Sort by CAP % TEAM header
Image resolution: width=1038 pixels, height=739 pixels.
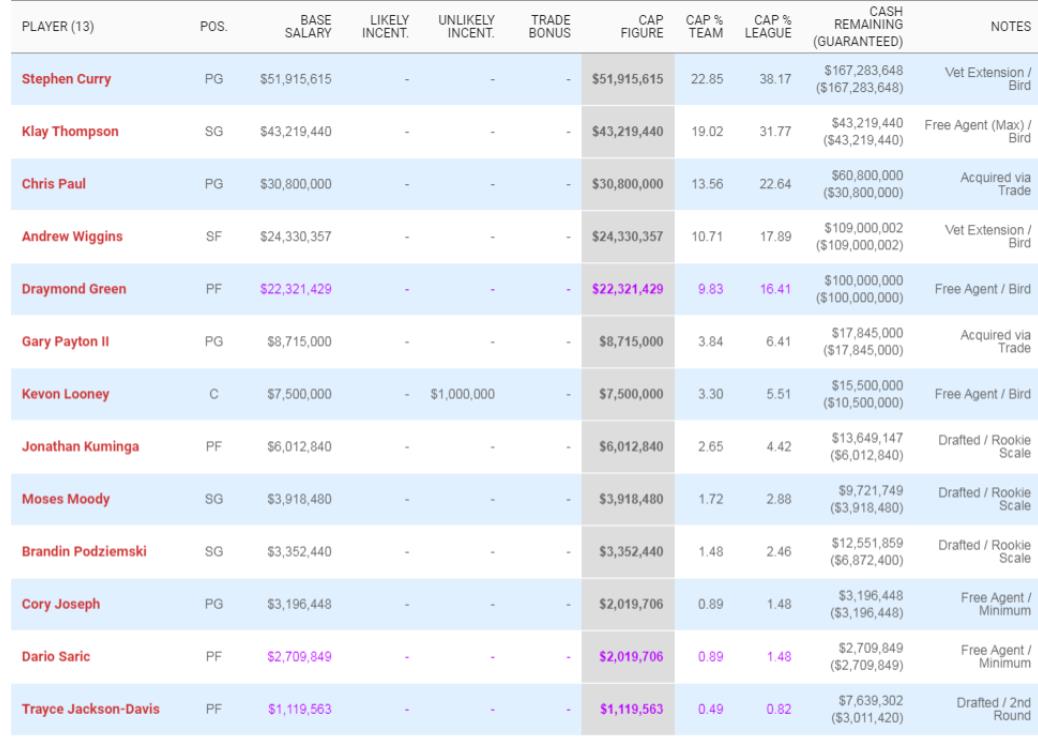[x=704, y=26]
